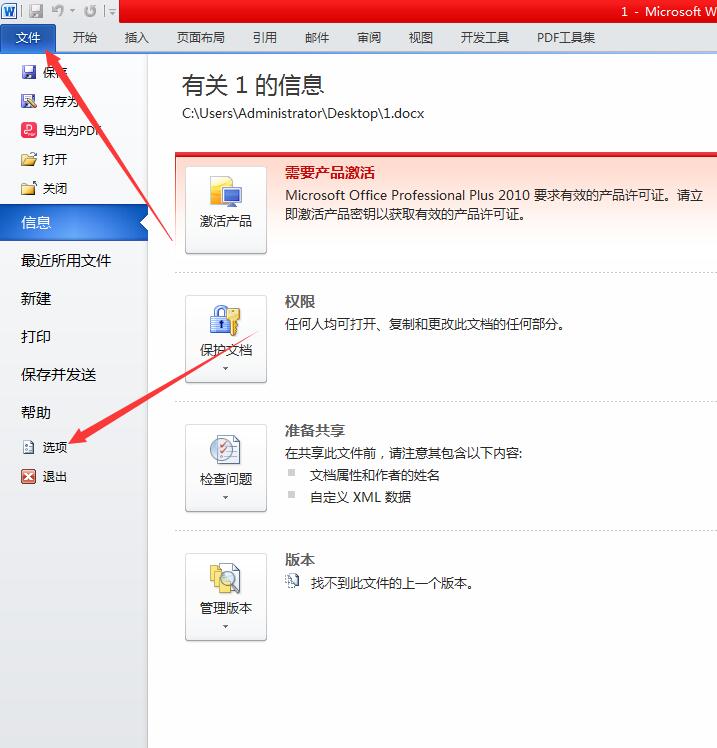Switch to the PDF工具集 ribbon tab
The width and height of the screenshot is (717, 748).
point(566,38)
